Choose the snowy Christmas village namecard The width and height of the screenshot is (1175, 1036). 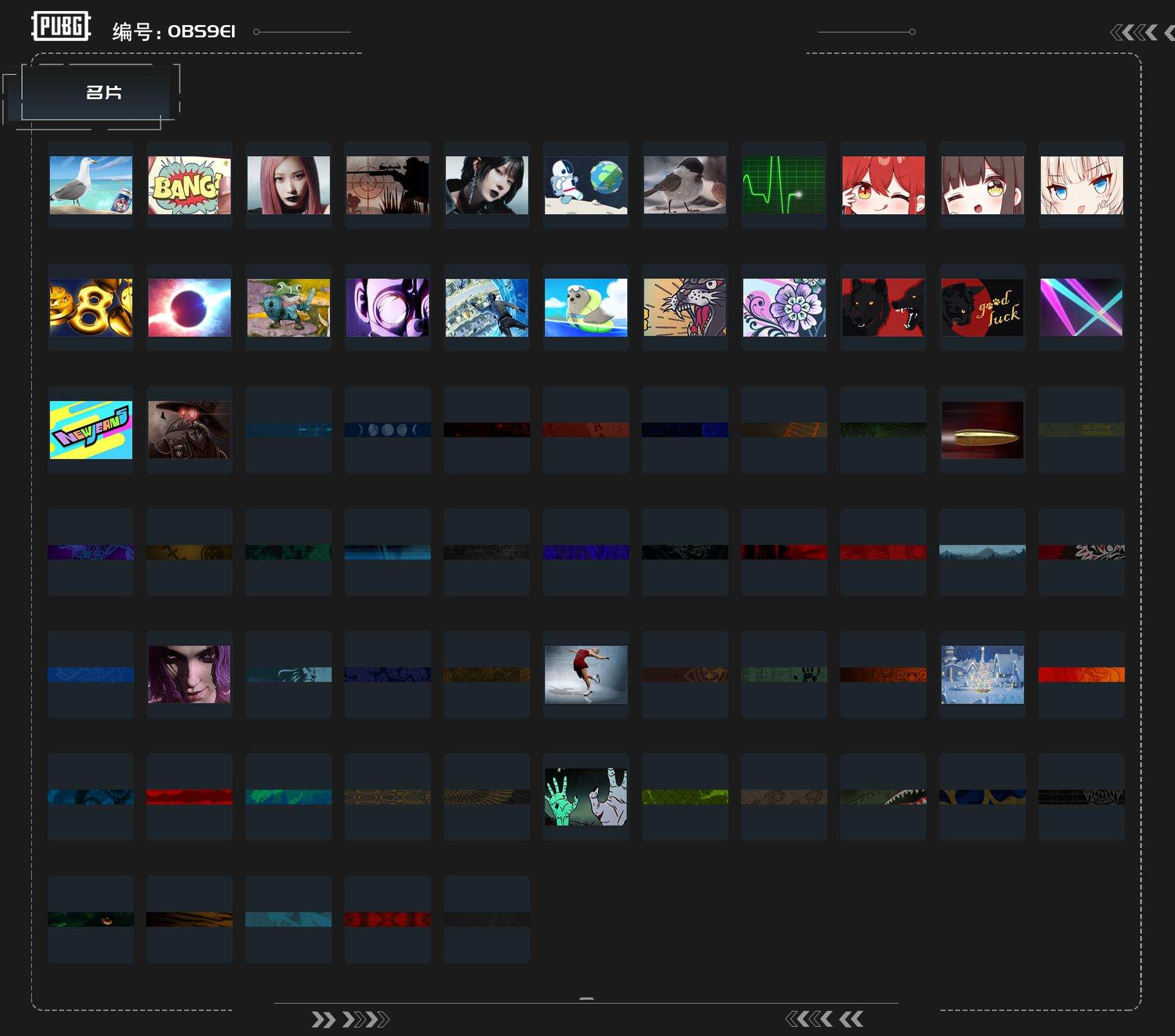tap(982, 674)
